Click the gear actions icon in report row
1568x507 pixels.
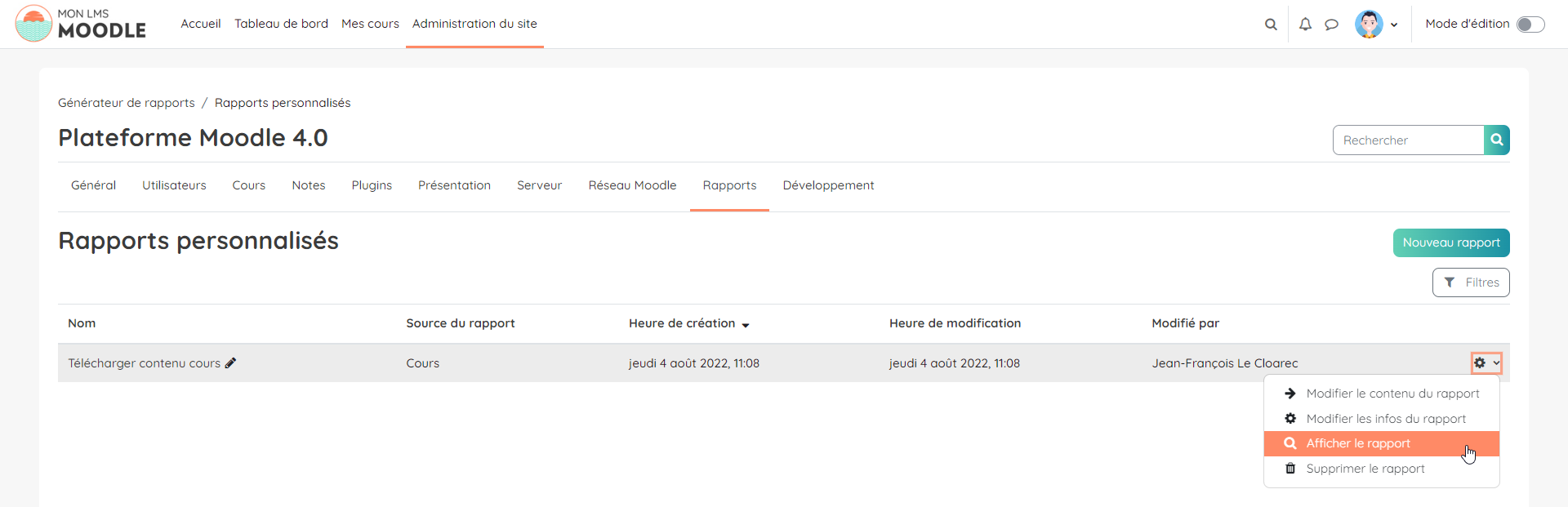point(1480,363)
